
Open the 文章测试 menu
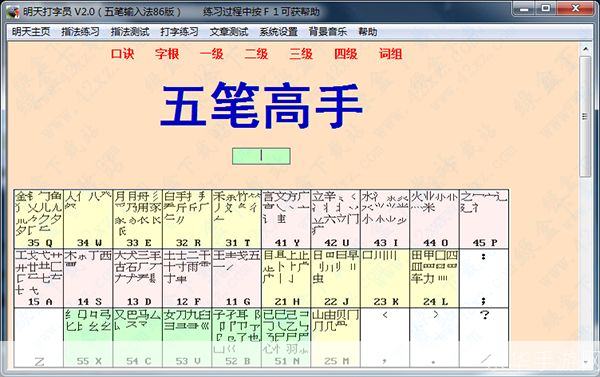pos(229,32)
